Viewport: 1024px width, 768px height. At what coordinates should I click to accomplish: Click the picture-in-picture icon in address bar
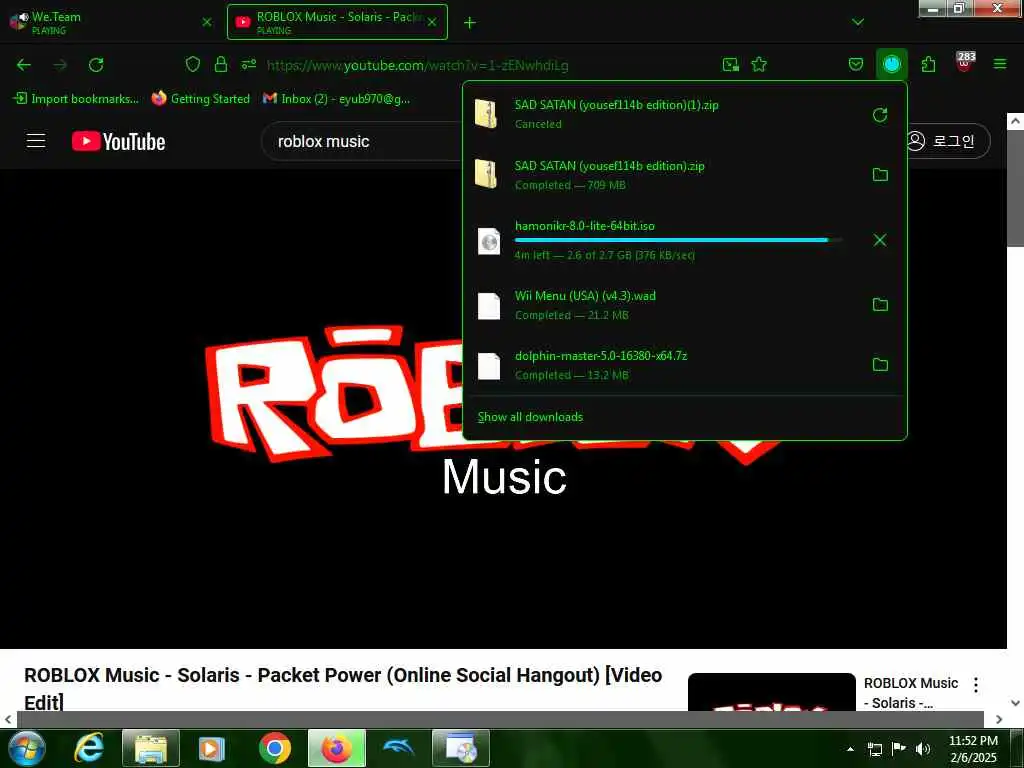[x=731, y=64]
